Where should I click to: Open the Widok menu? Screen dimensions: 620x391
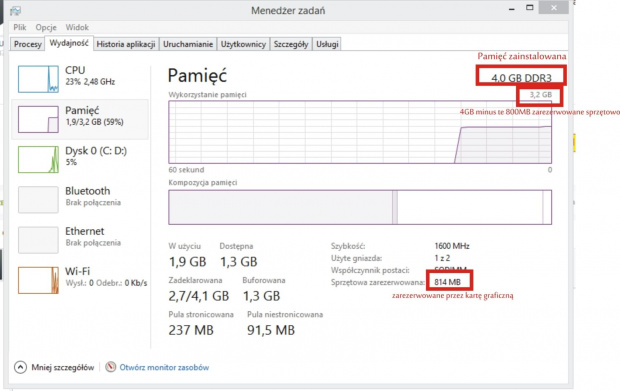click(77, 27)
